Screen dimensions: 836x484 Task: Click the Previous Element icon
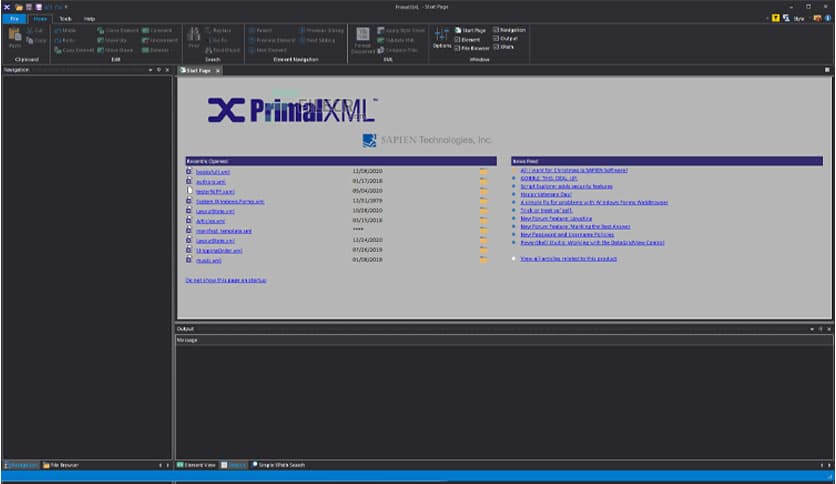click(x=252, y=41)
